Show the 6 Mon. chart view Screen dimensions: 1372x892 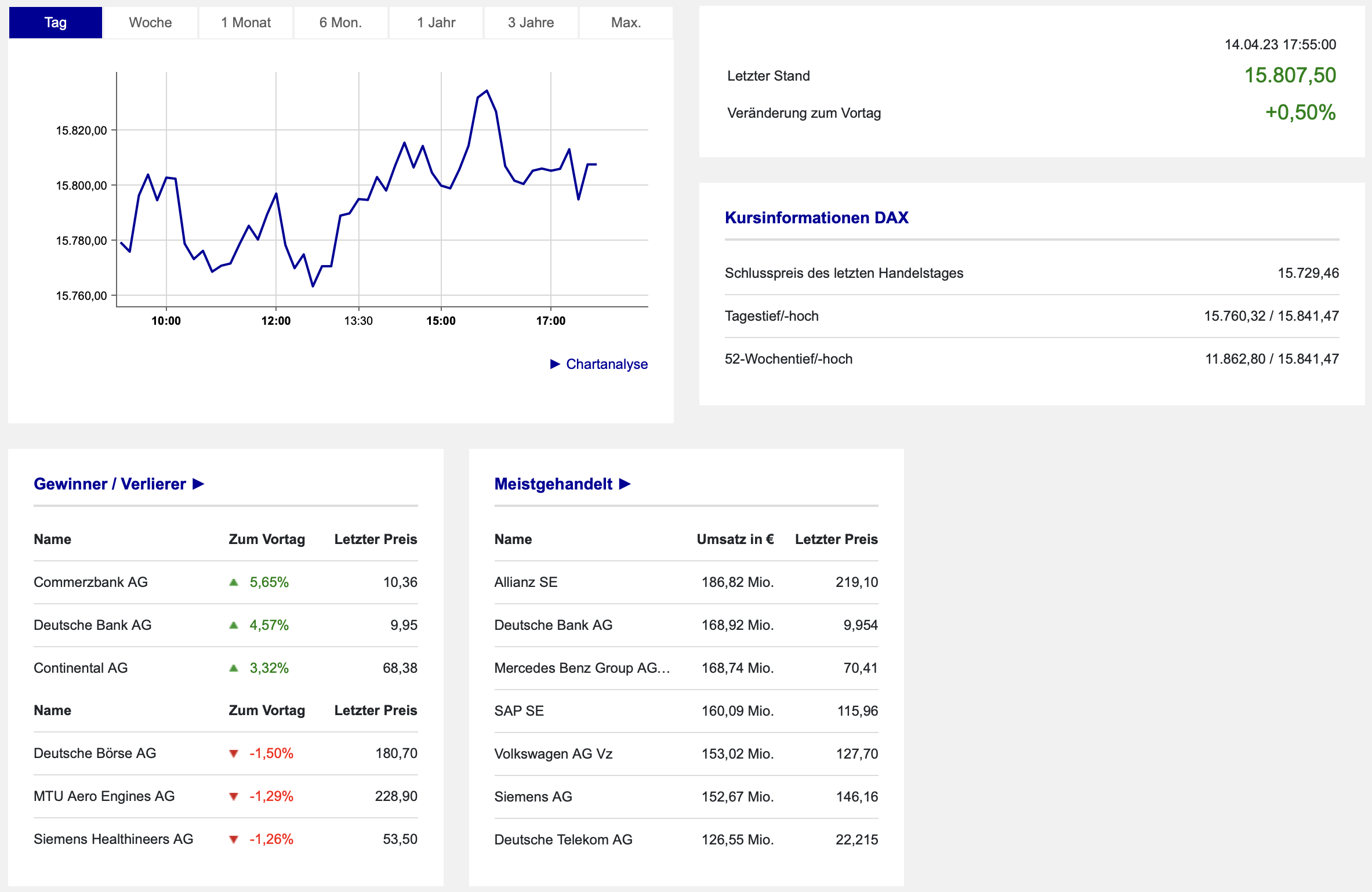340,23
